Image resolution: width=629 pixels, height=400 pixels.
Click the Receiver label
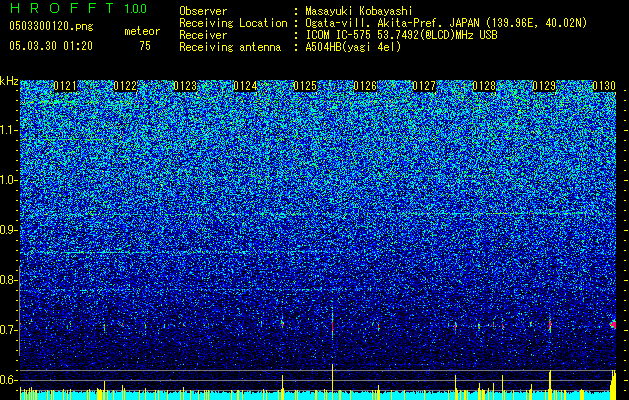(x=203, y=35)
